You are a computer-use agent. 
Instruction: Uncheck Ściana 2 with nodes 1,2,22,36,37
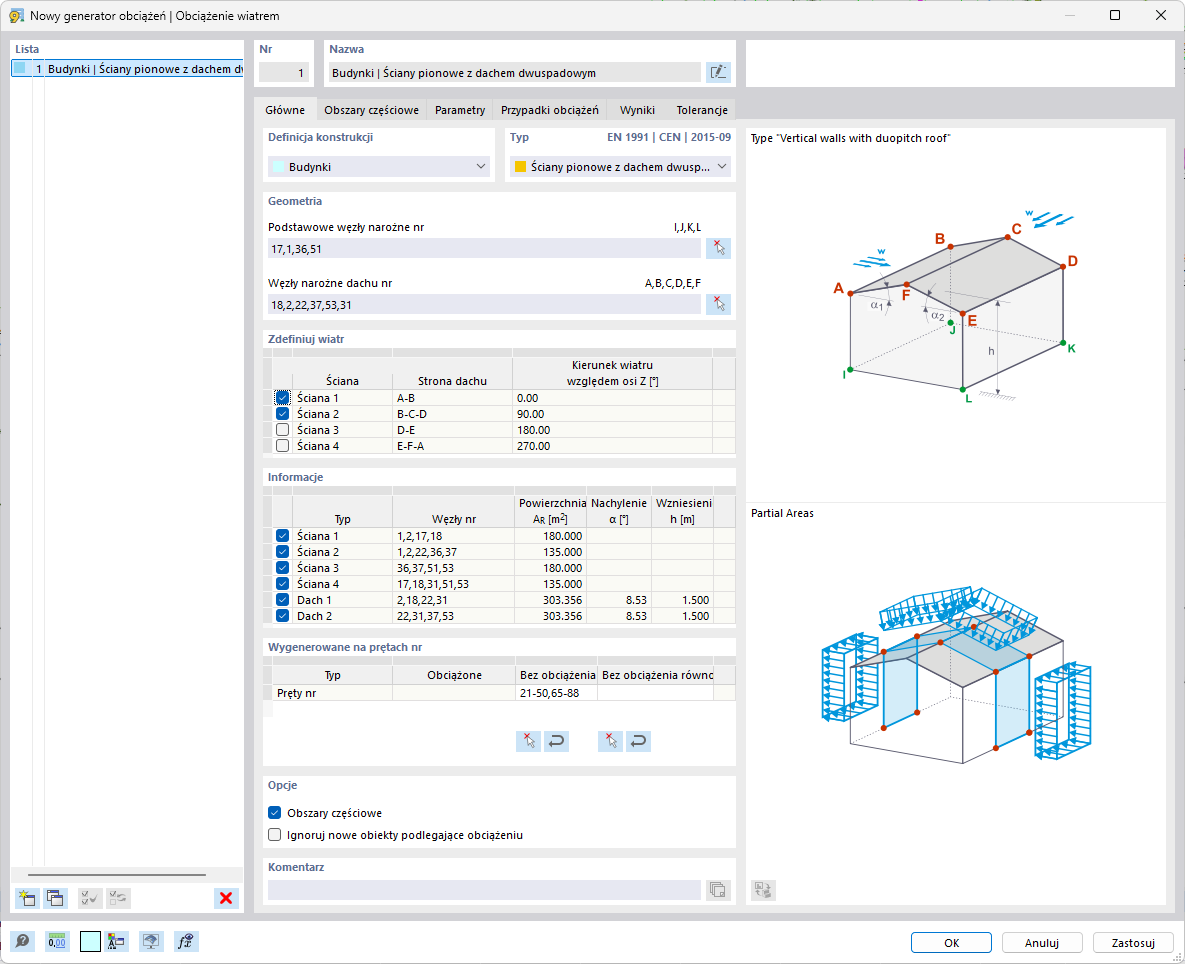point(283,552)
